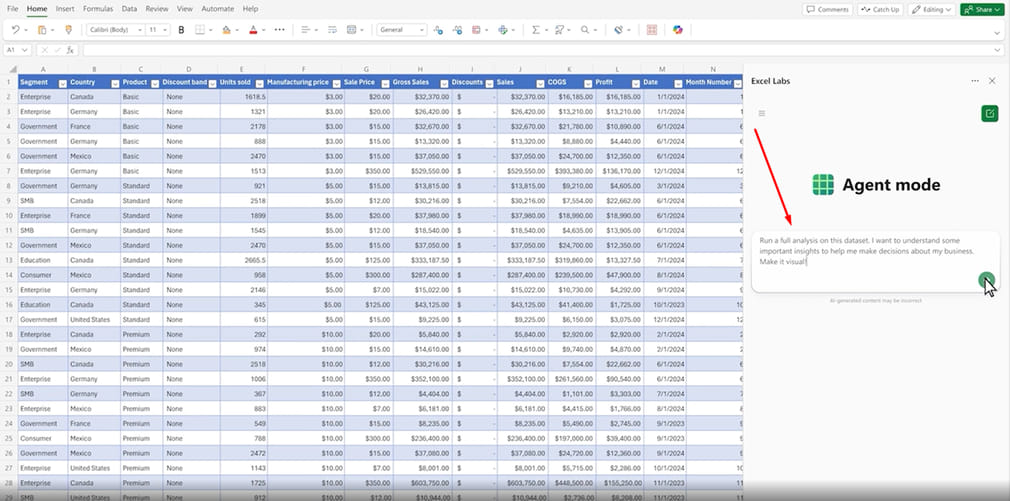Click the green Share button
The image size is (1010, 501).
[x=980, y=9]
